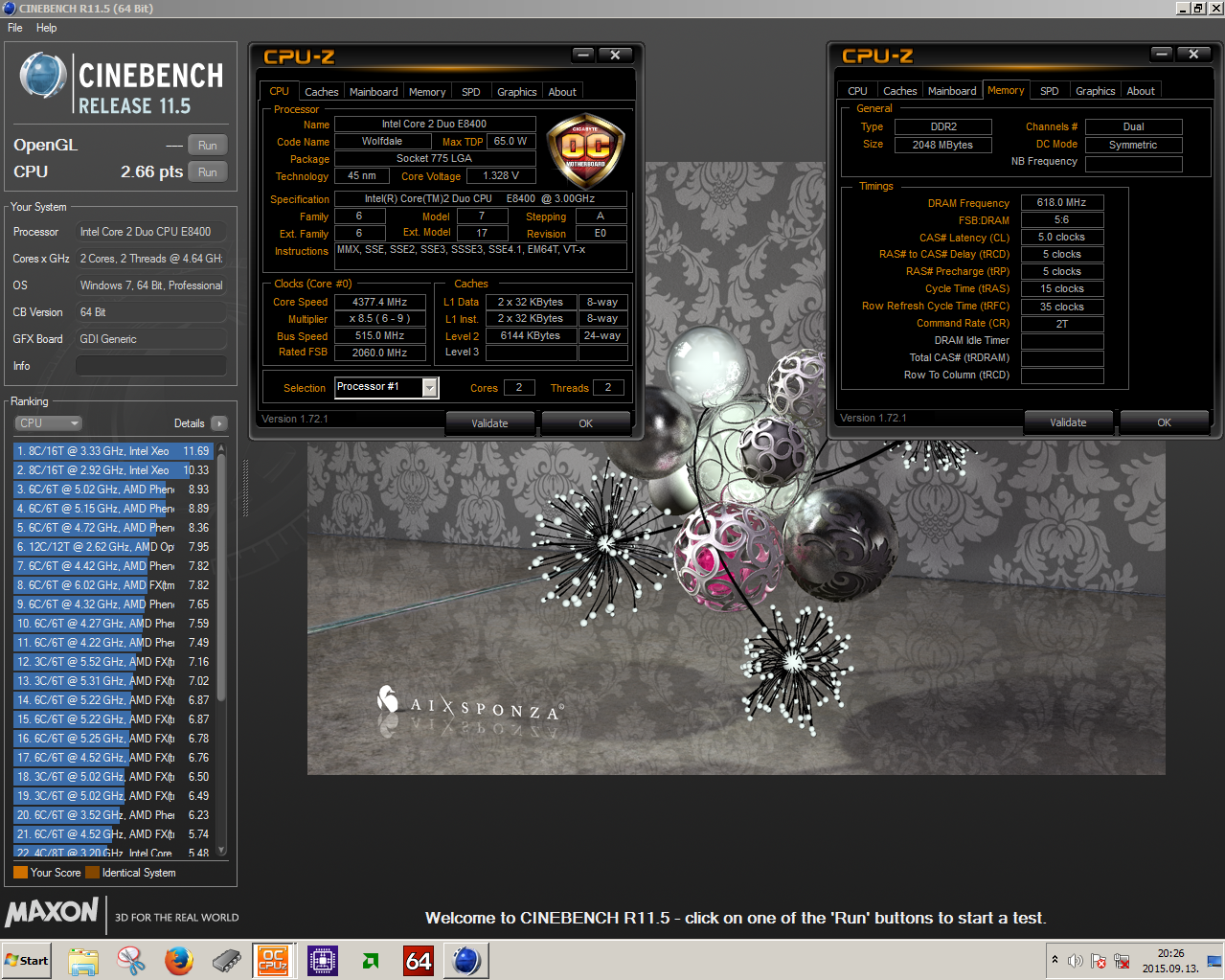The height and width of the screenshot is (980, 1225).
Task: Open Graphics tab in left CPU-Z window
Action: coord(516,92)
